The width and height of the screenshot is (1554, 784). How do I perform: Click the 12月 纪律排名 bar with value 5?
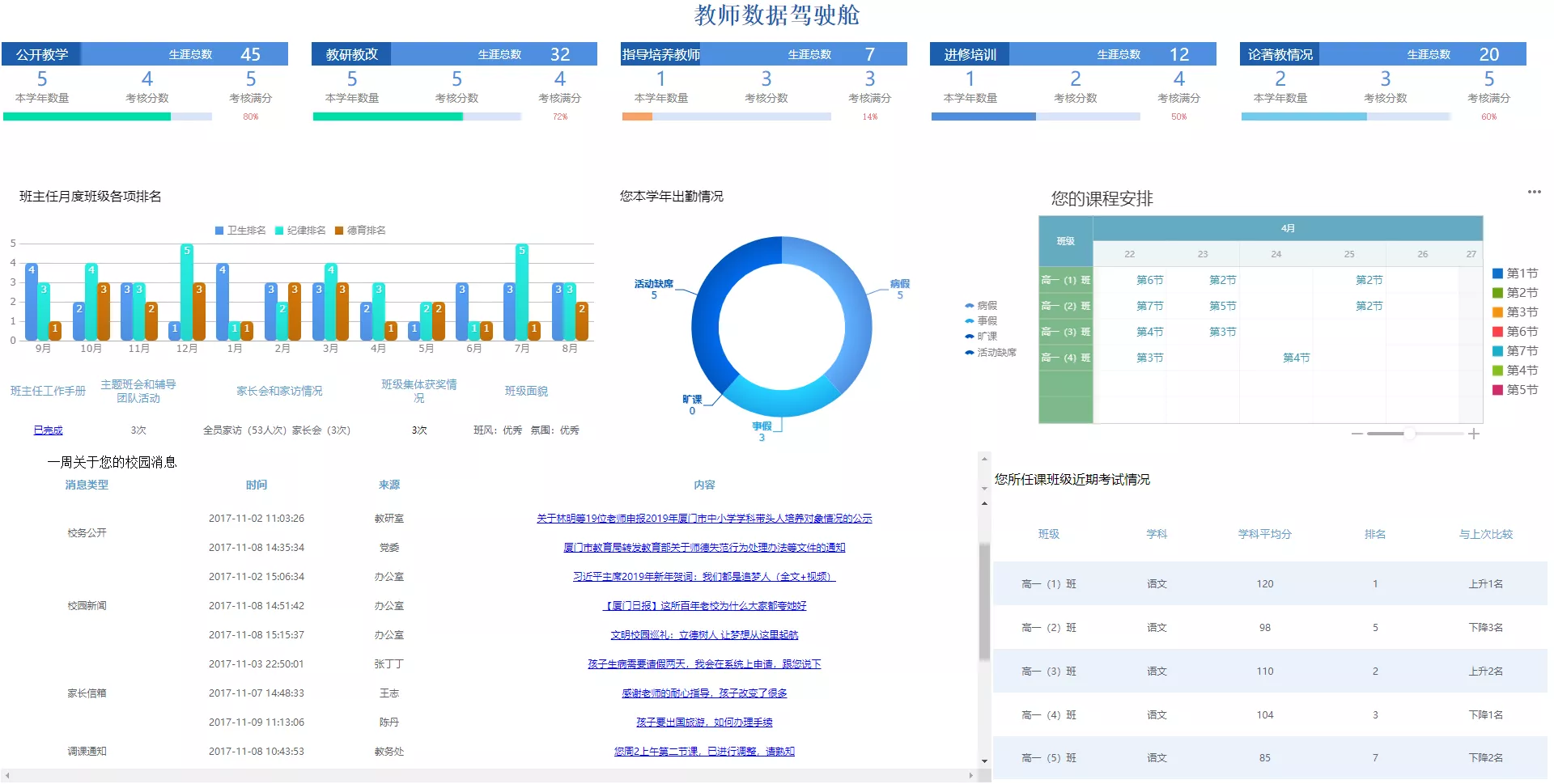pyautogui.click(x=187, y=292)
